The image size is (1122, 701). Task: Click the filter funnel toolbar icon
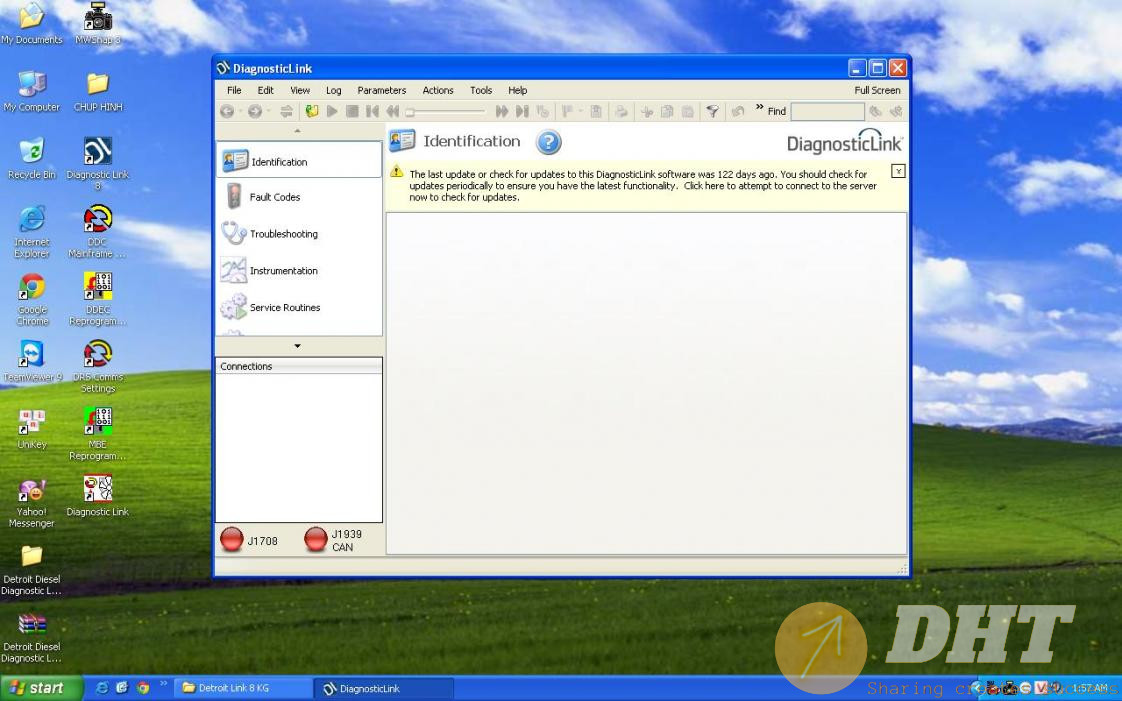pyautogui.click(x=712, y=112)
